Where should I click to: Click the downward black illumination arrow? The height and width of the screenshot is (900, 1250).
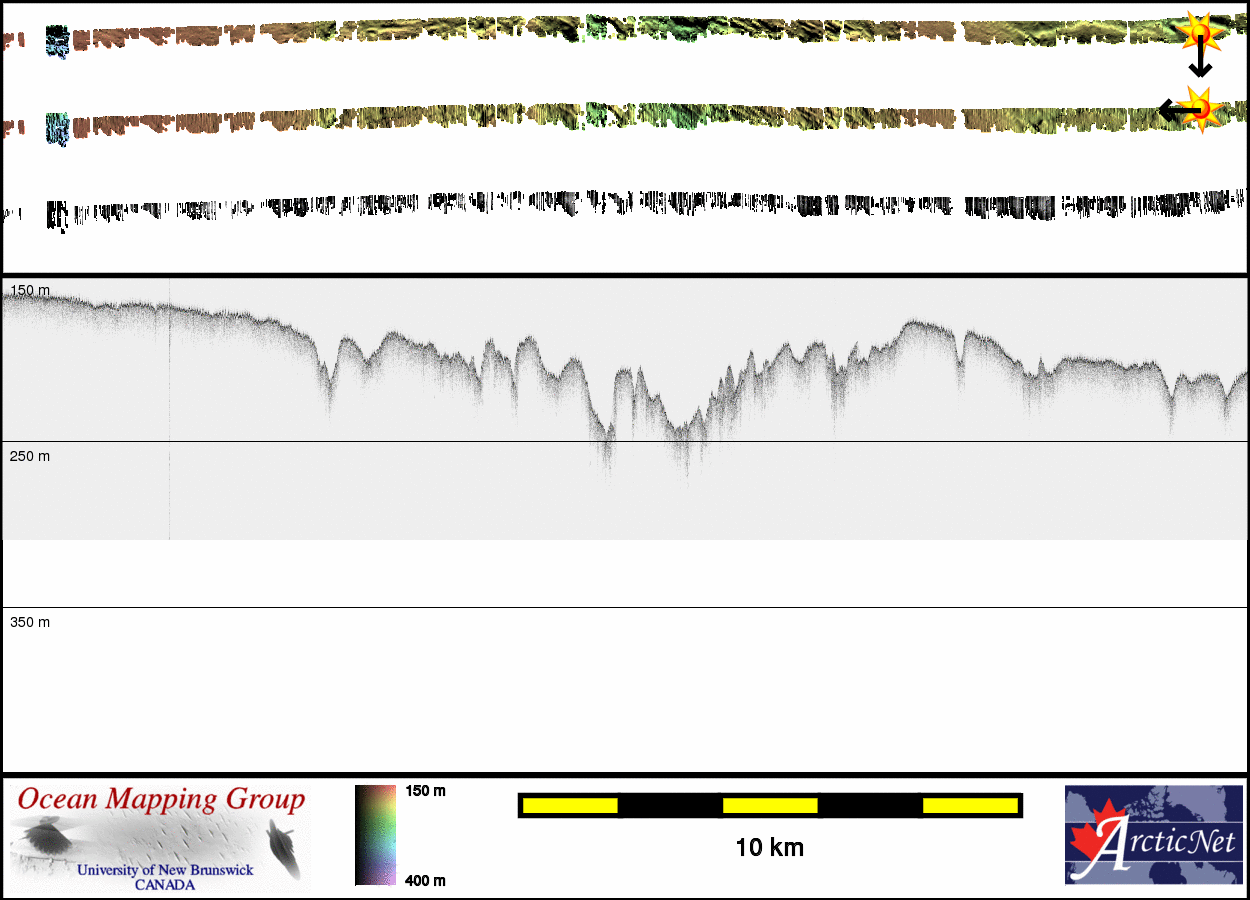(1200, 63)
